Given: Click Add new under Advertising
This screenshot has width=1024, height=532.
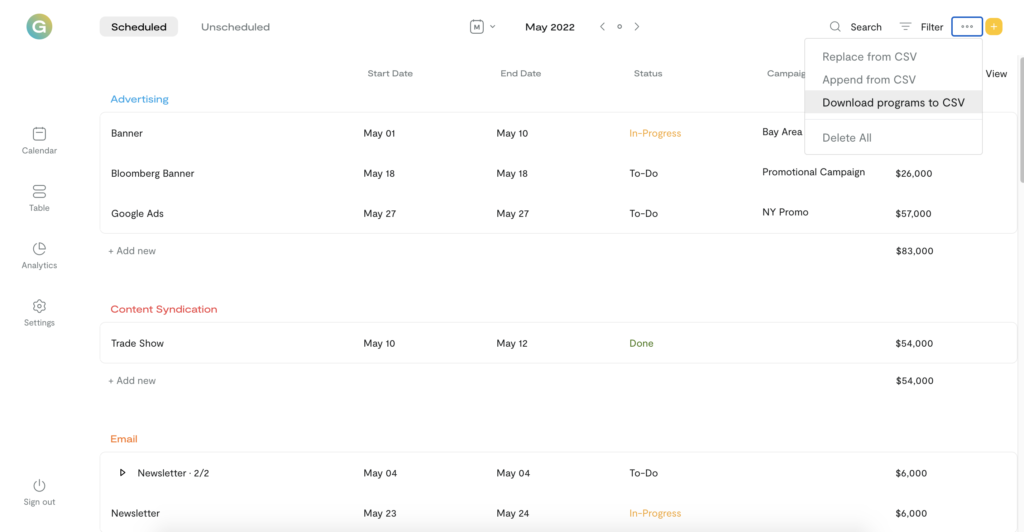Looking at the screenshot, I should tap(132, 251).
